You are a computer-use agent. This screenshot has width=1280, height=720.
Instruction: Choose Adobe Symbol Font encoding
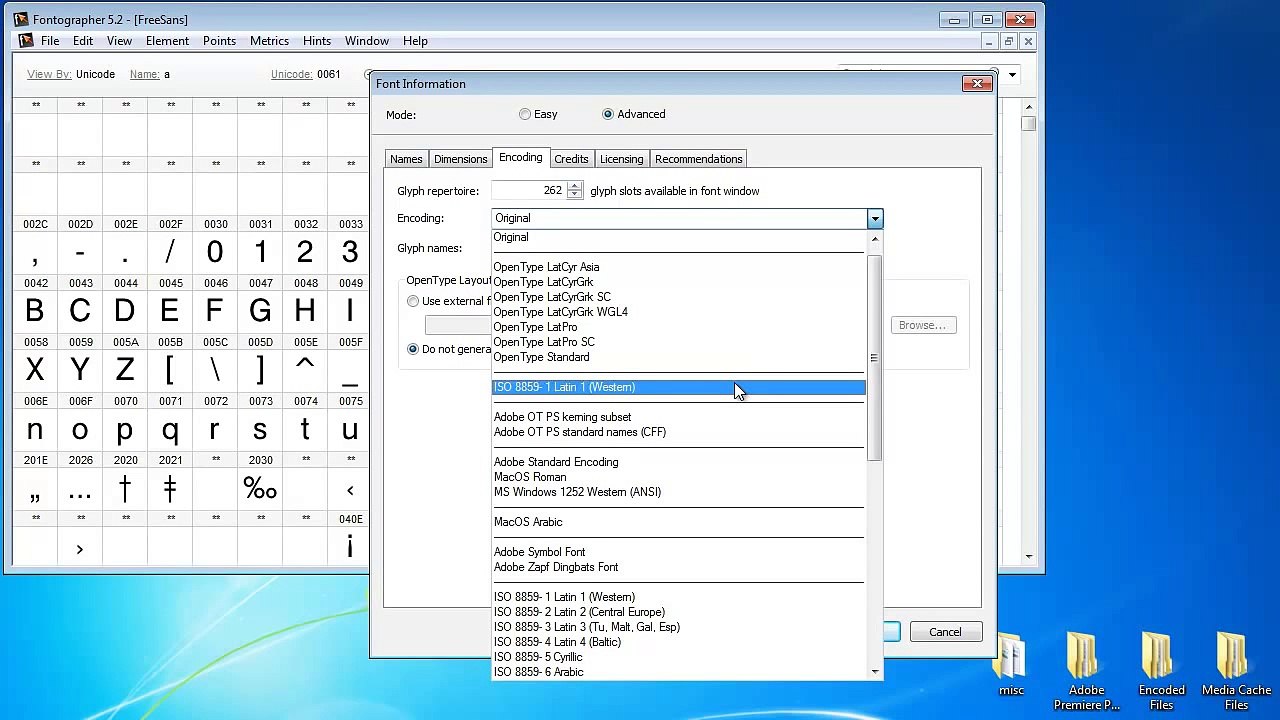678,552
